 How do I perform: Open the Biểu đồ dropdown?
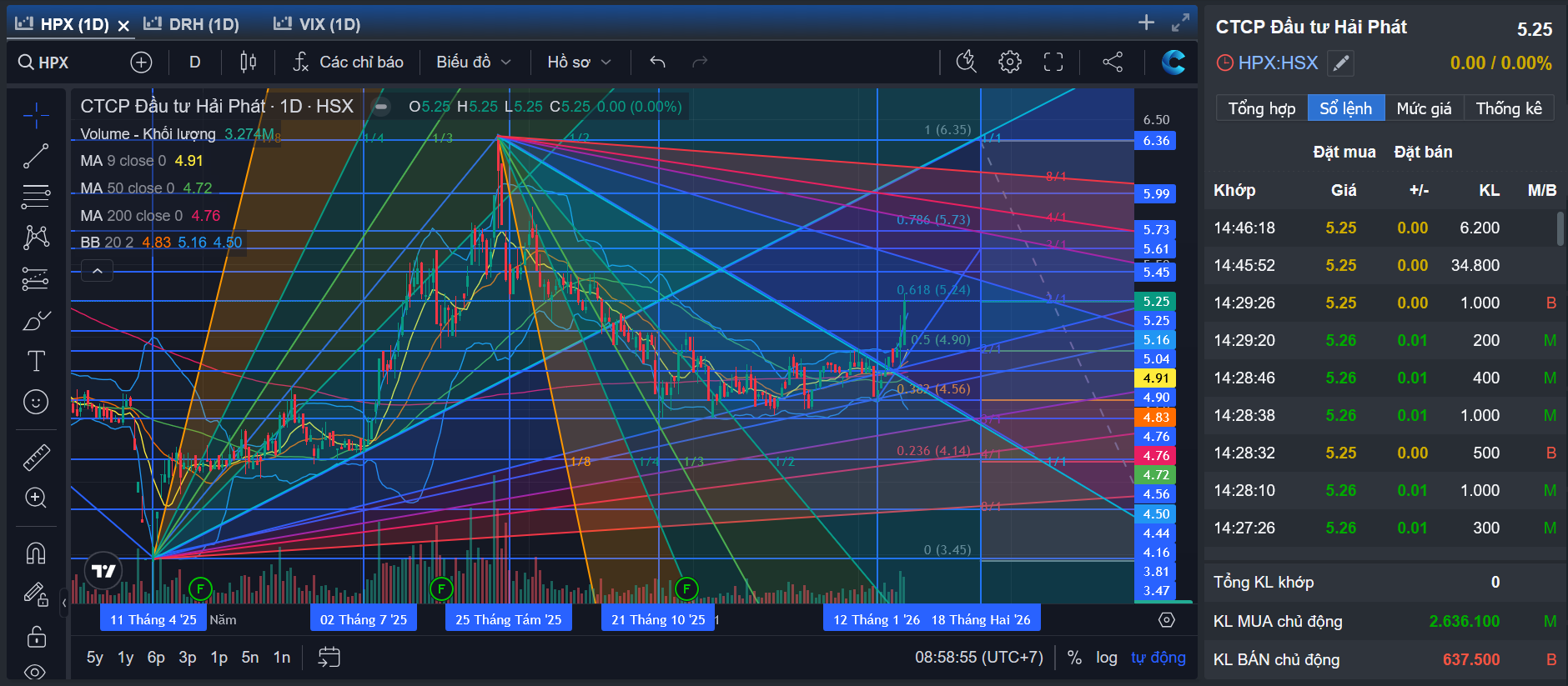pos(474,63)
